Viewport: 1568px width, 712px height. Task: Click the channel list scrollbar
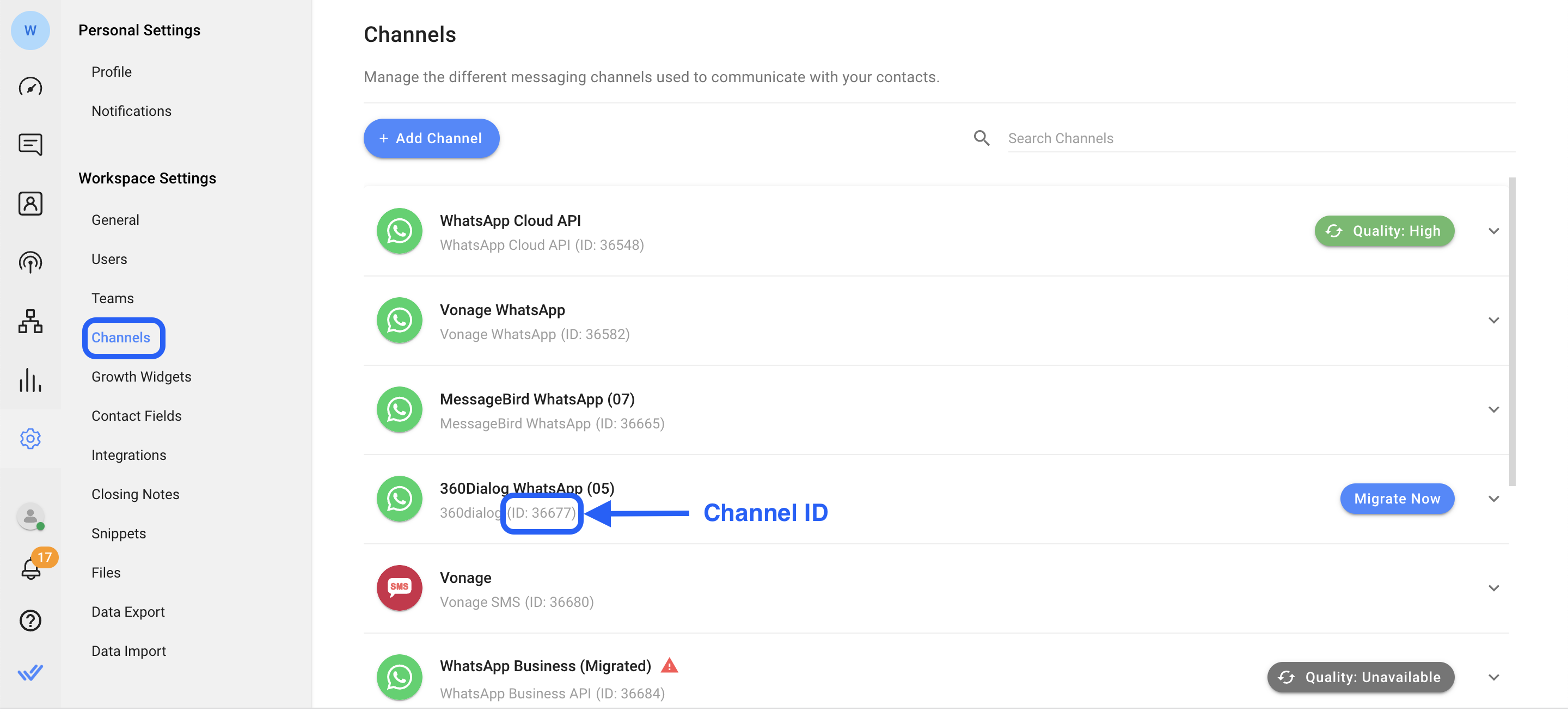pos(1512,332)
